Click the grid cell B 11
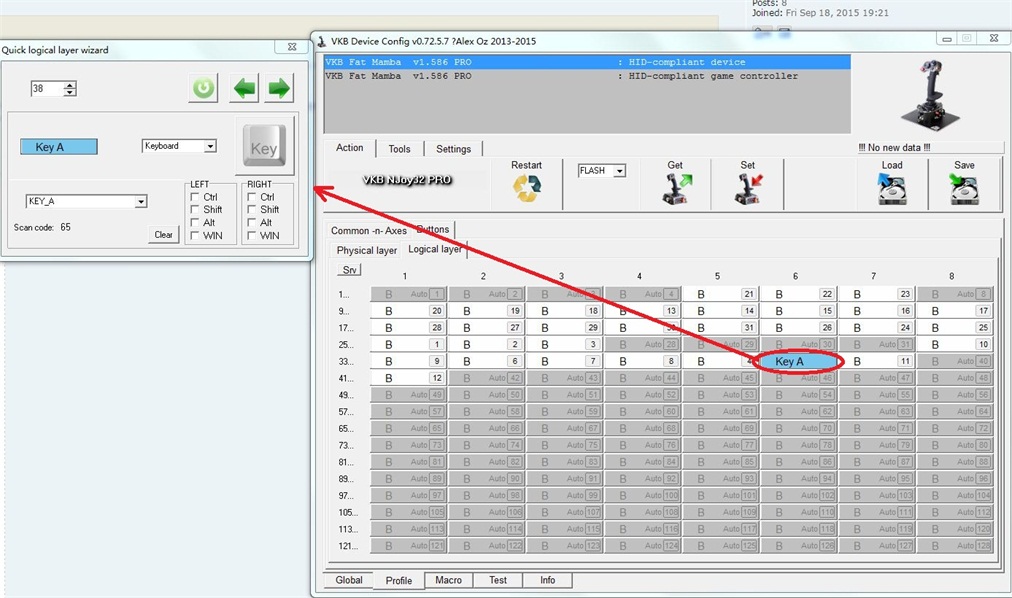The height and width of the screenshot is (598, 1012). click(876, 361)
